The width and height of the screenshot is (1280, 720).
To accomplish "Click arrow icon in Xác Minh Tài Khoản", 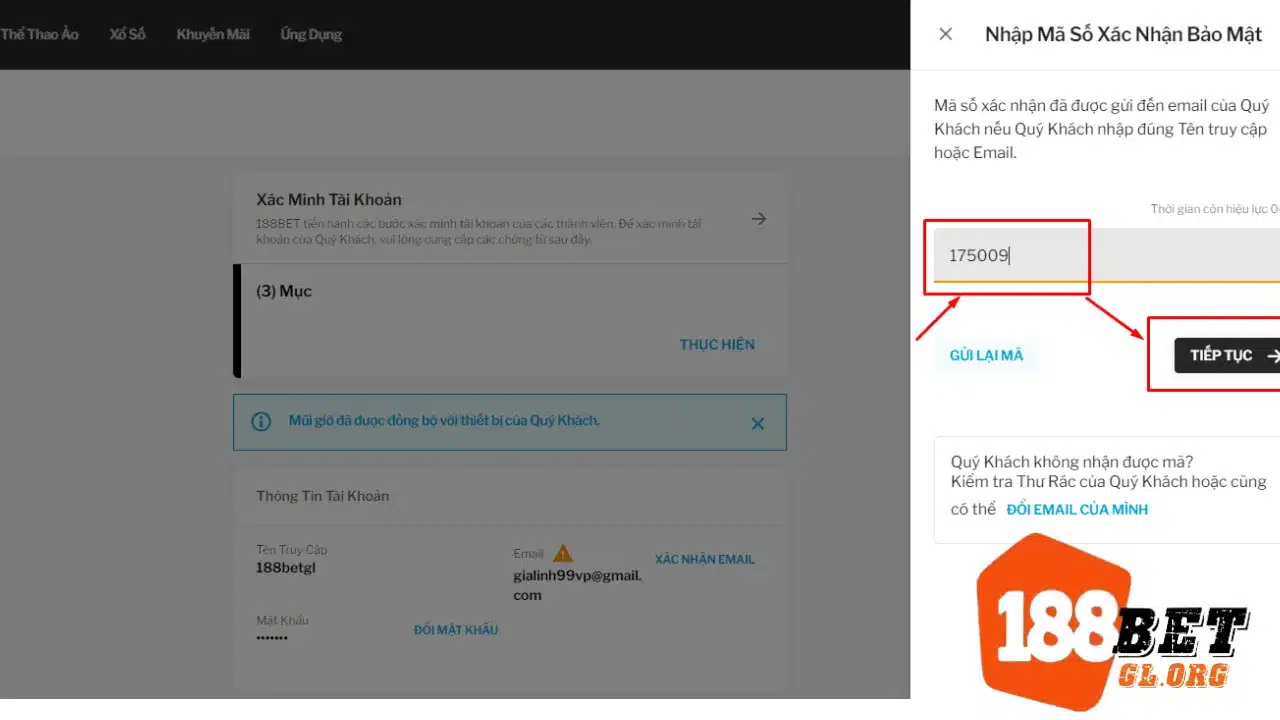I will point(759,218).
